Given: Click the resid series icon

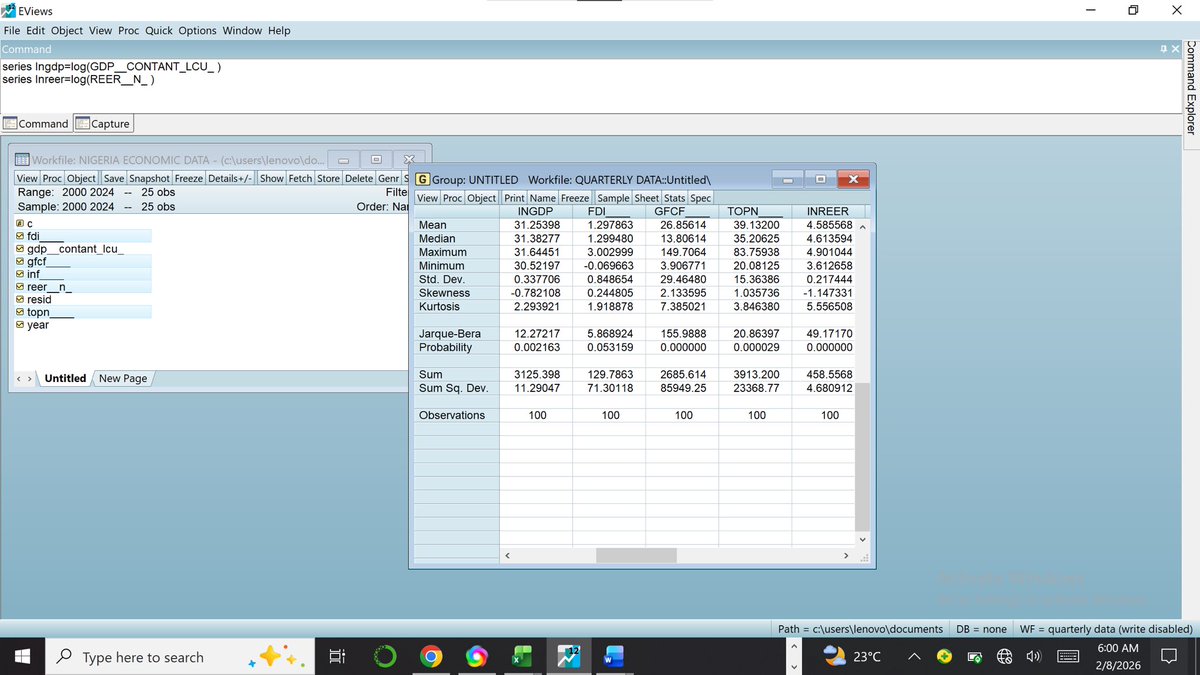Looking at the screenshot, I should 21,299.
